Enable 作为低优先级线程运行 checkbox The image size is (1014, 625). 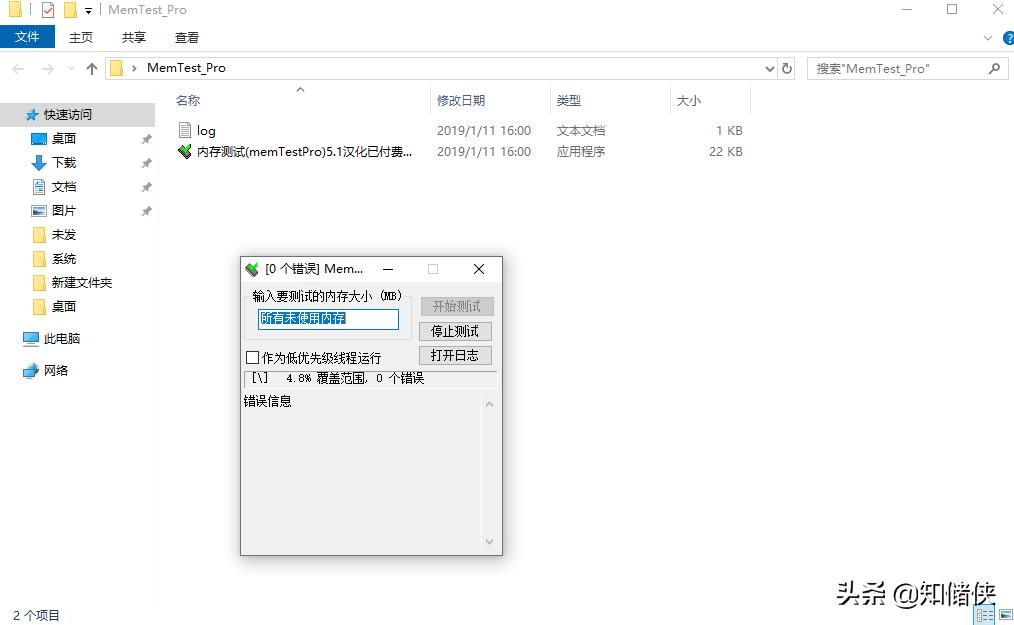click(x=251, y=357)
